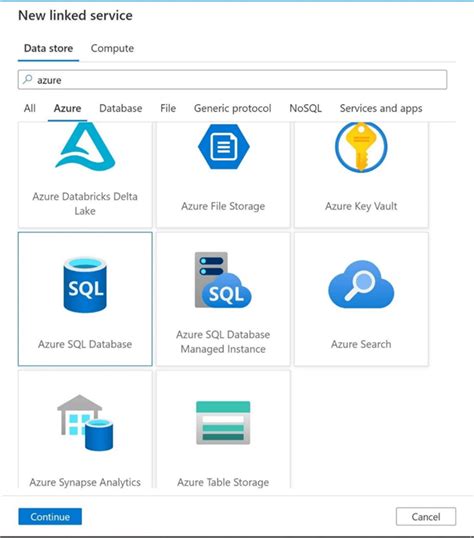
Task: Select the Azure category filter
Action: coord(67,108)
